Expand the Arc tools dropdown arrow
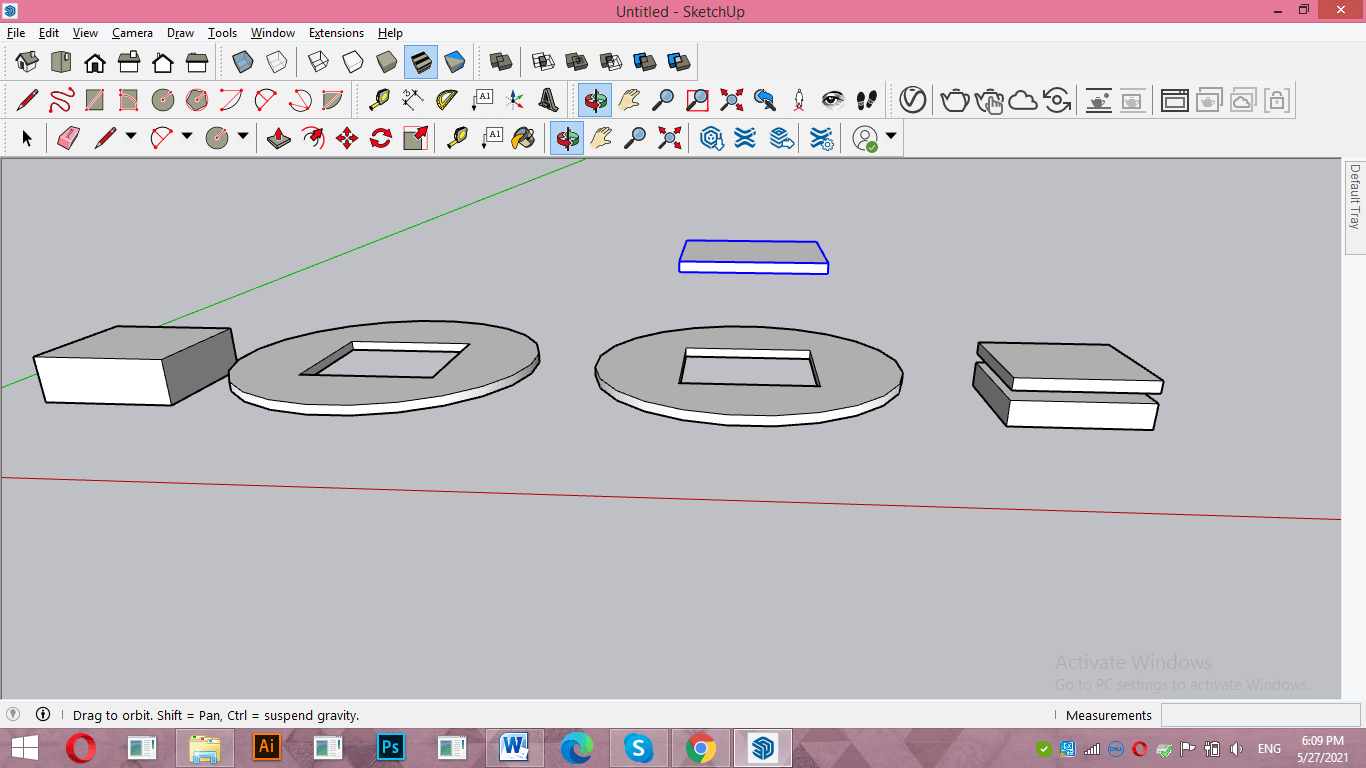1366x768 pixels. pyautogui.click(x=186, y=136)
